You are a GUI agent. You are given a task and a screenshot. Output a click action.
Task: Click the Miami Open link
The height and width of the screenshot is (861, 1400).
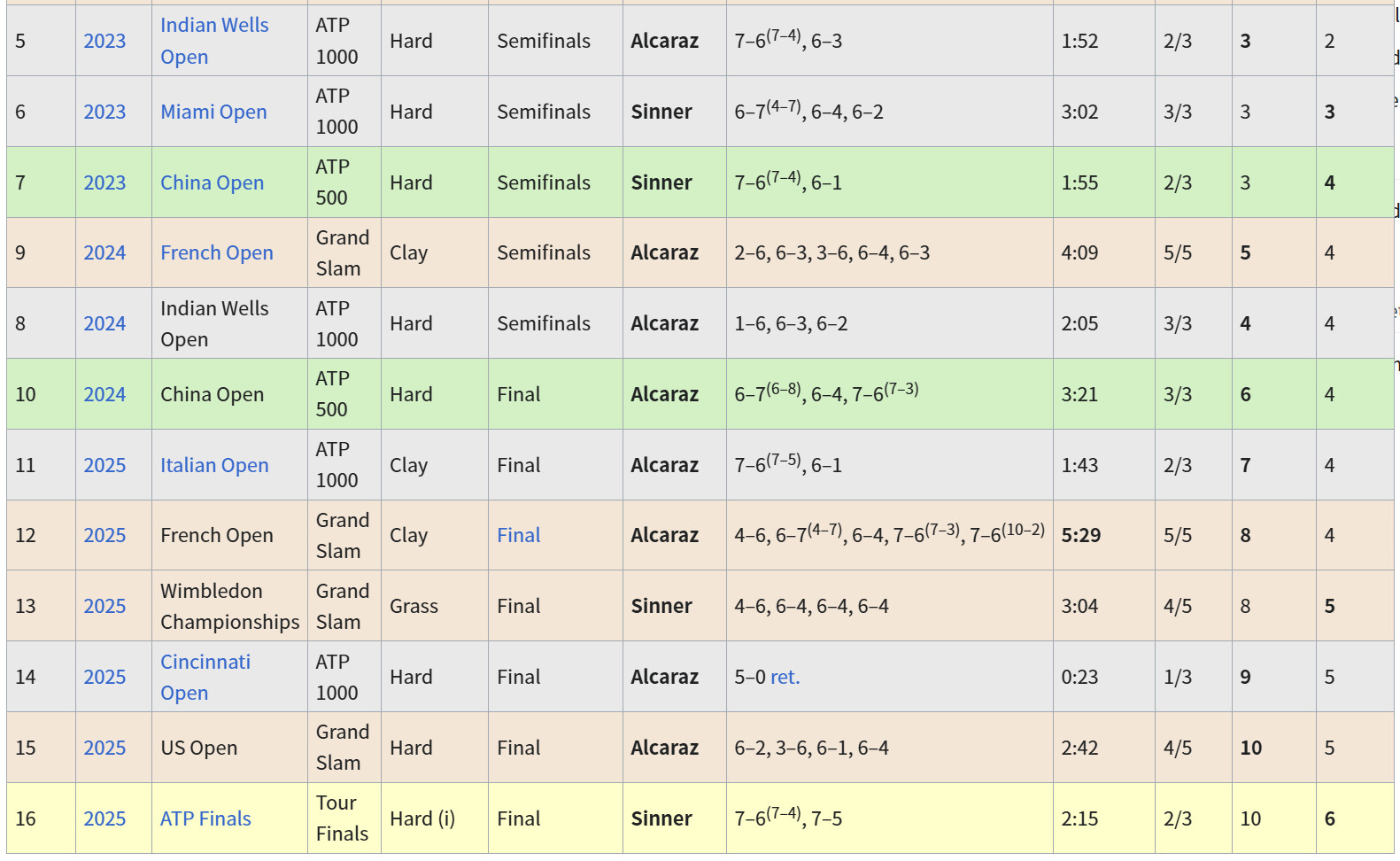tap(213, 112)
